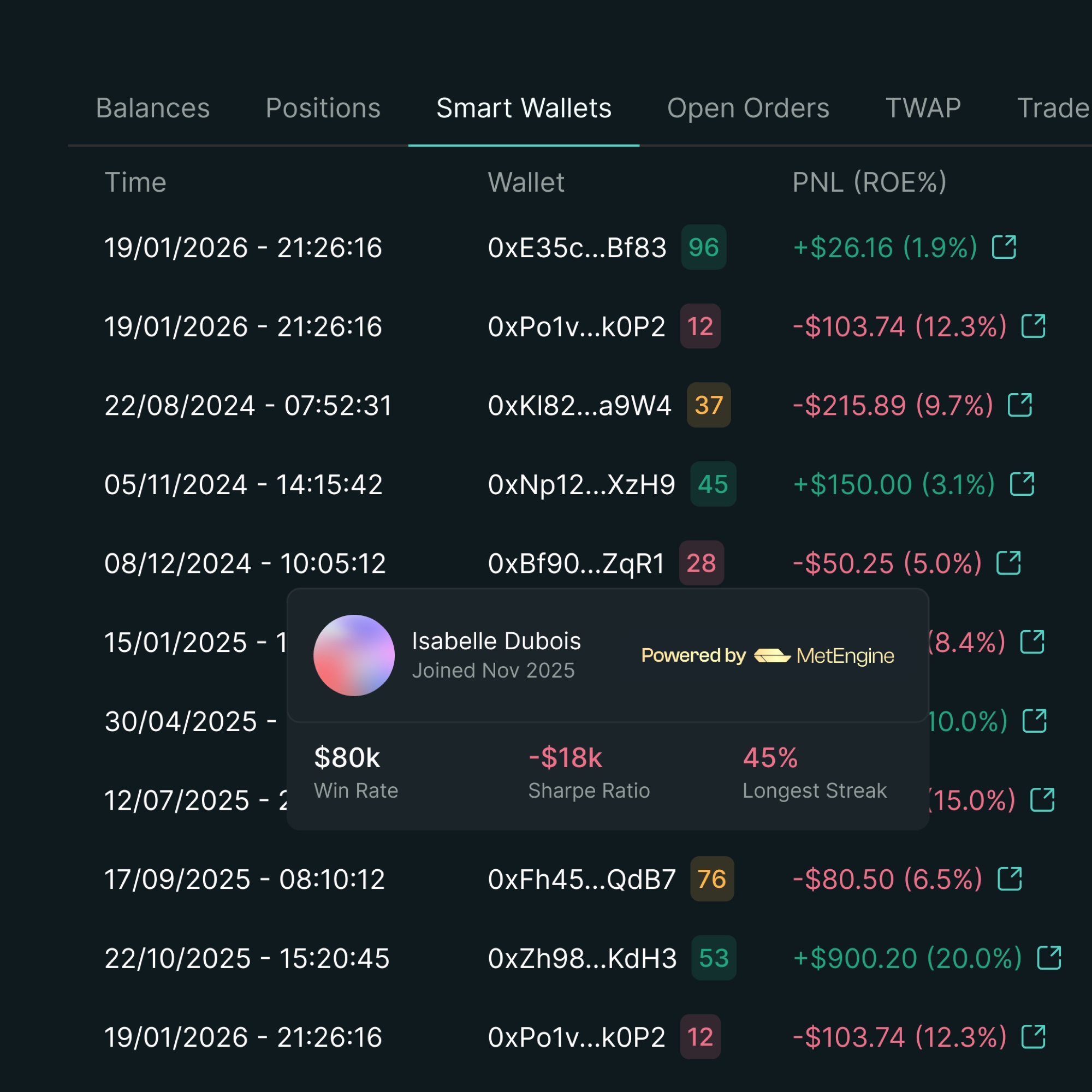Open external link for -$215.89 (9.7%) row
This screenshot has width=1092, height=1092.
point(1020,405)
